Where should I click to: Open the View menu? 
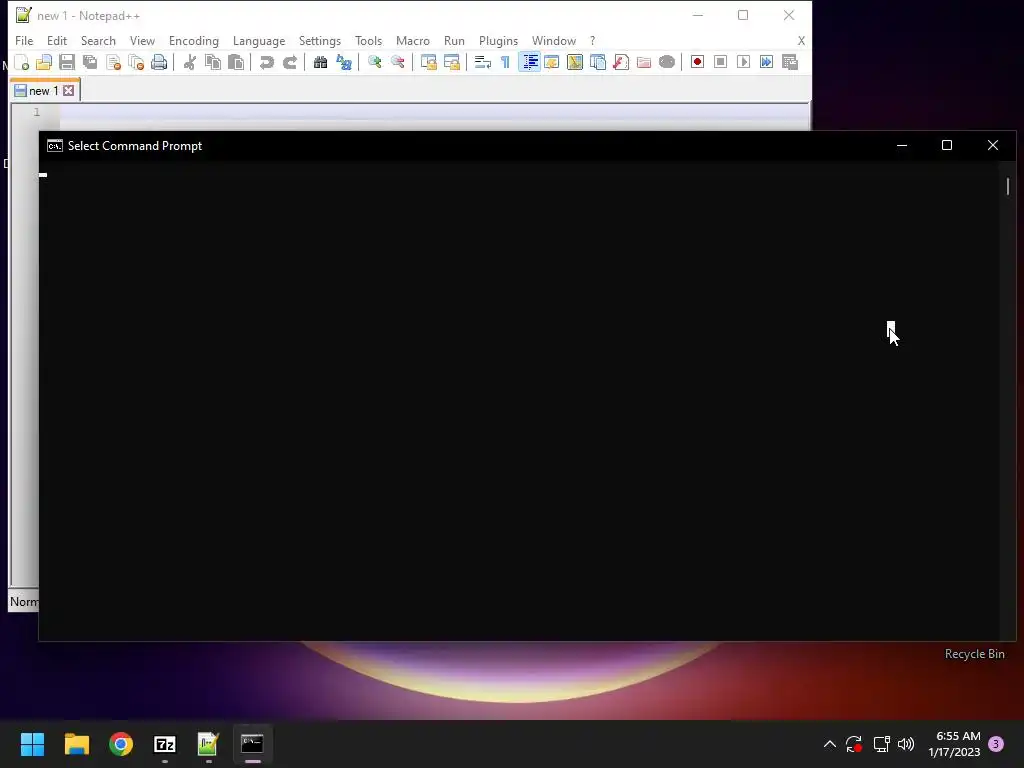pyautogui.click(x=142, y=40)
